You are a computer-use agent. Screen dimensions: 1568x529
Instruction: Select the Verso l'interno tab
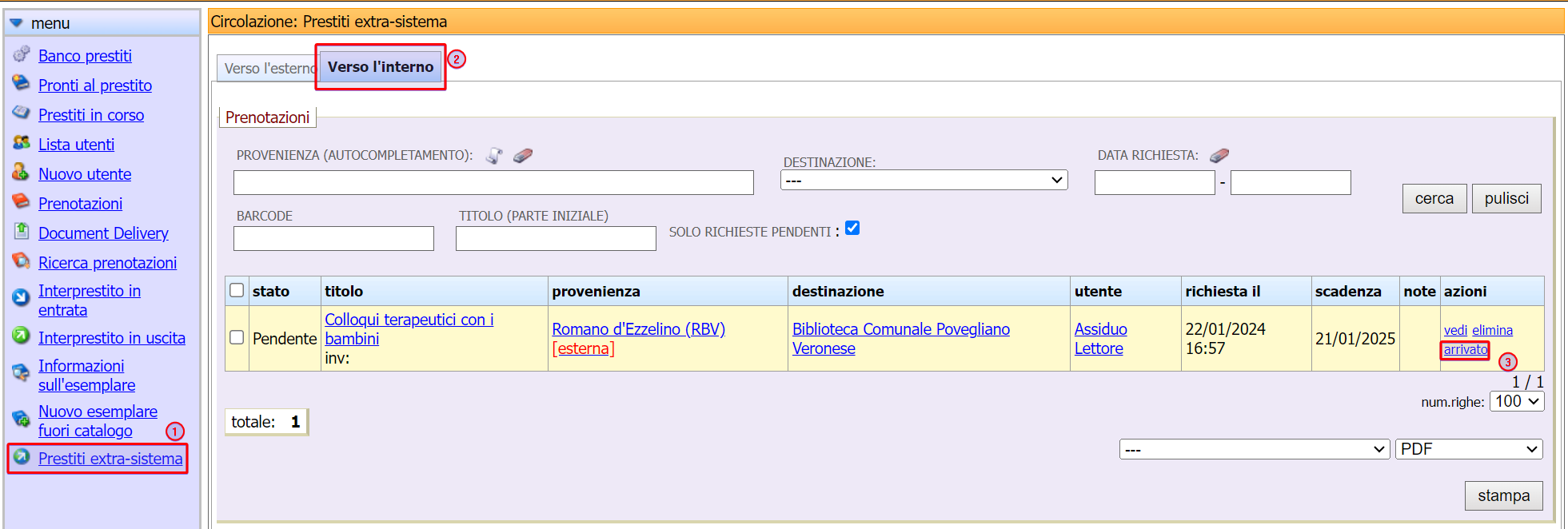coord(381,67)
